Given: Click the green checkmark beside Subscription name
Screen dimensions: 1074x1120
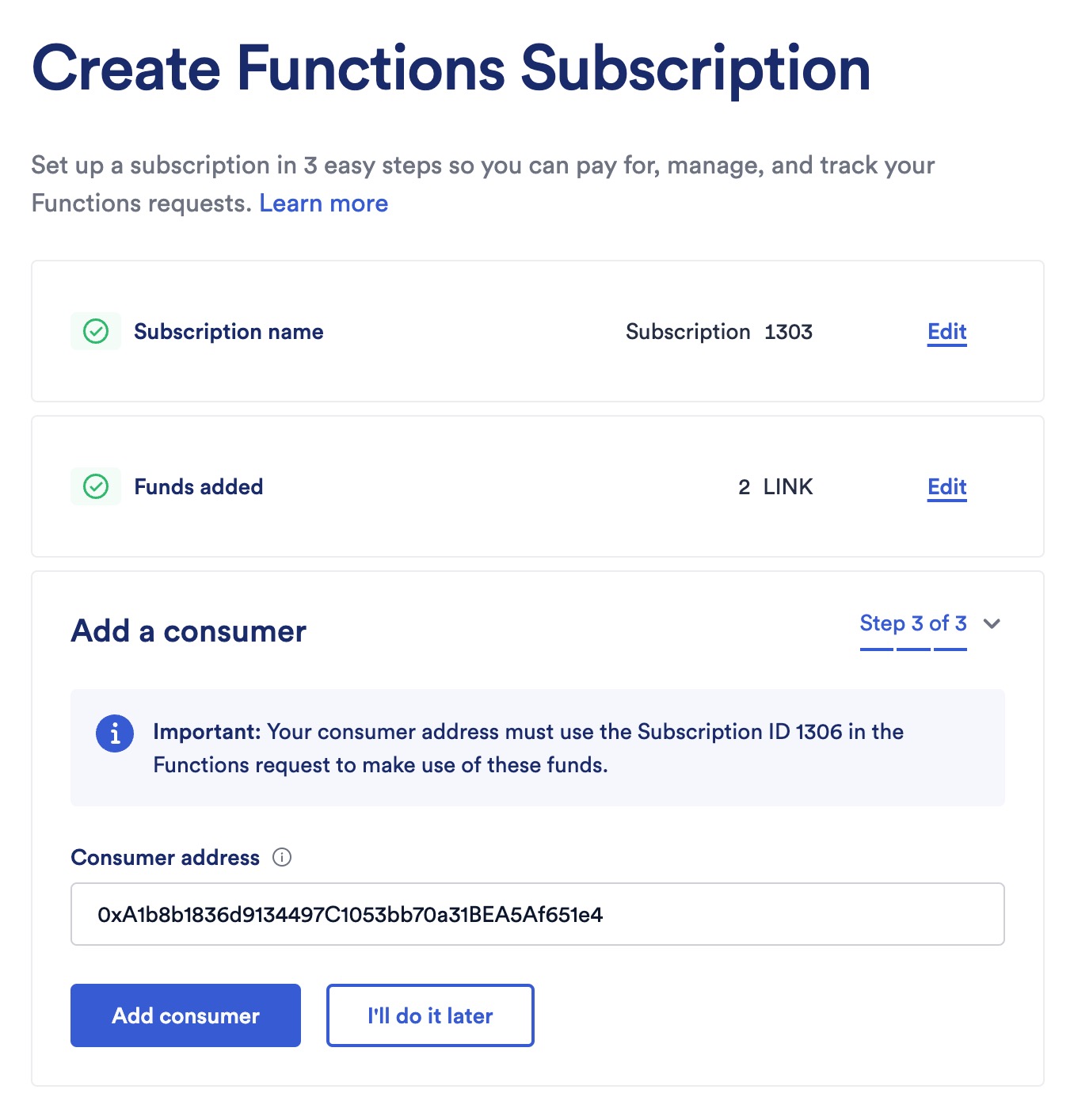Looking at the screenshot, I should click(x=95, y=331).
